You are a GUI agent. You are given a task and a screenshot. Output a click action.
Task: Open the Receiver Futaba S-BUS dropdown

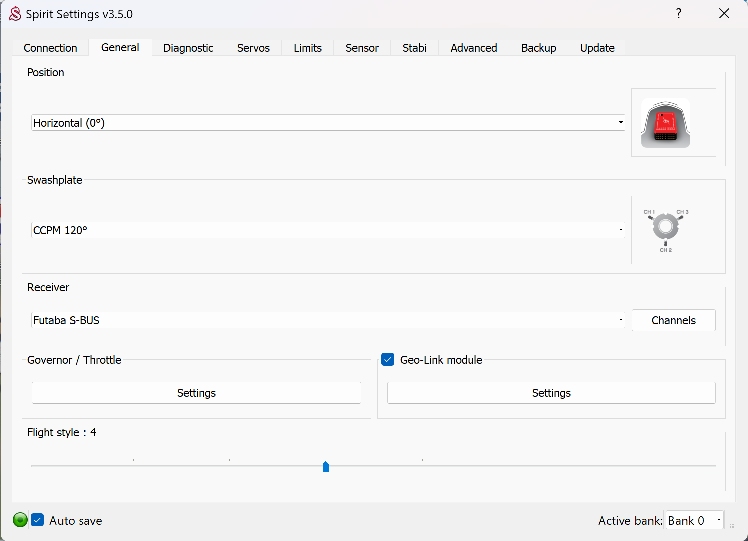click(x=328, y=320)
